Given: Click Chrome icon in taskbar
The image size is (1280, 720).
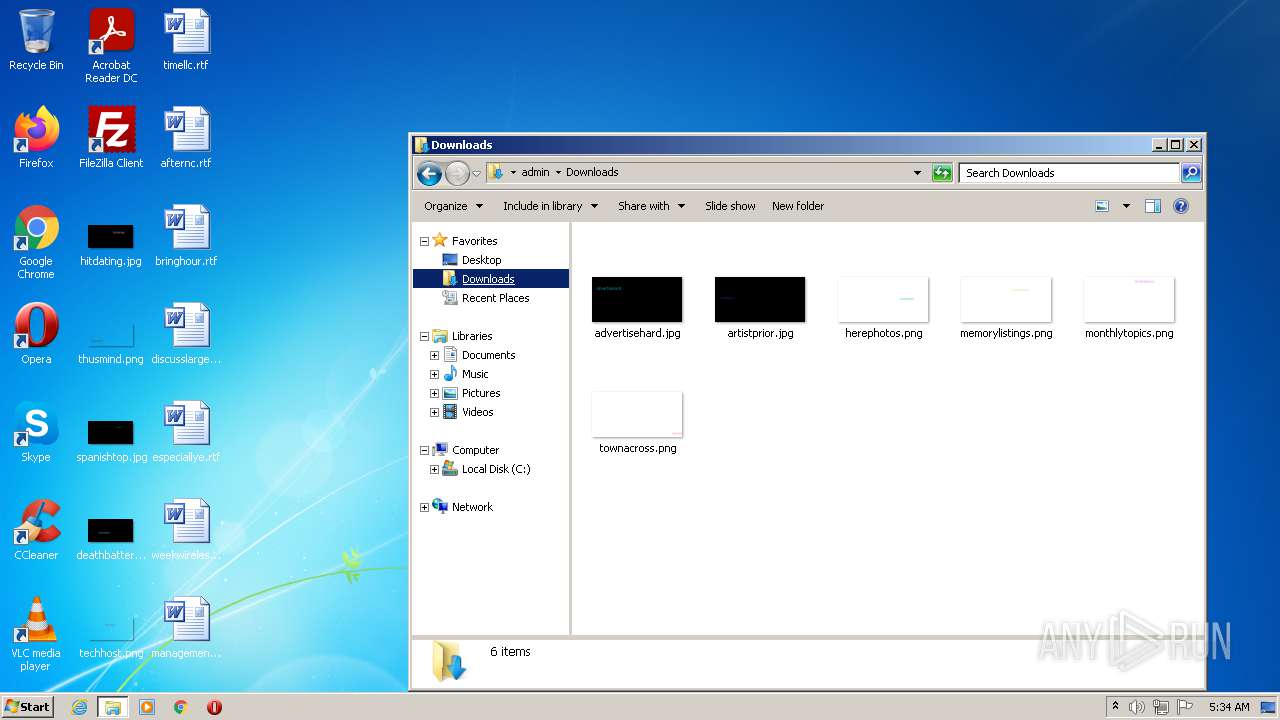Looking at the screenshot, I should [181, 707].
